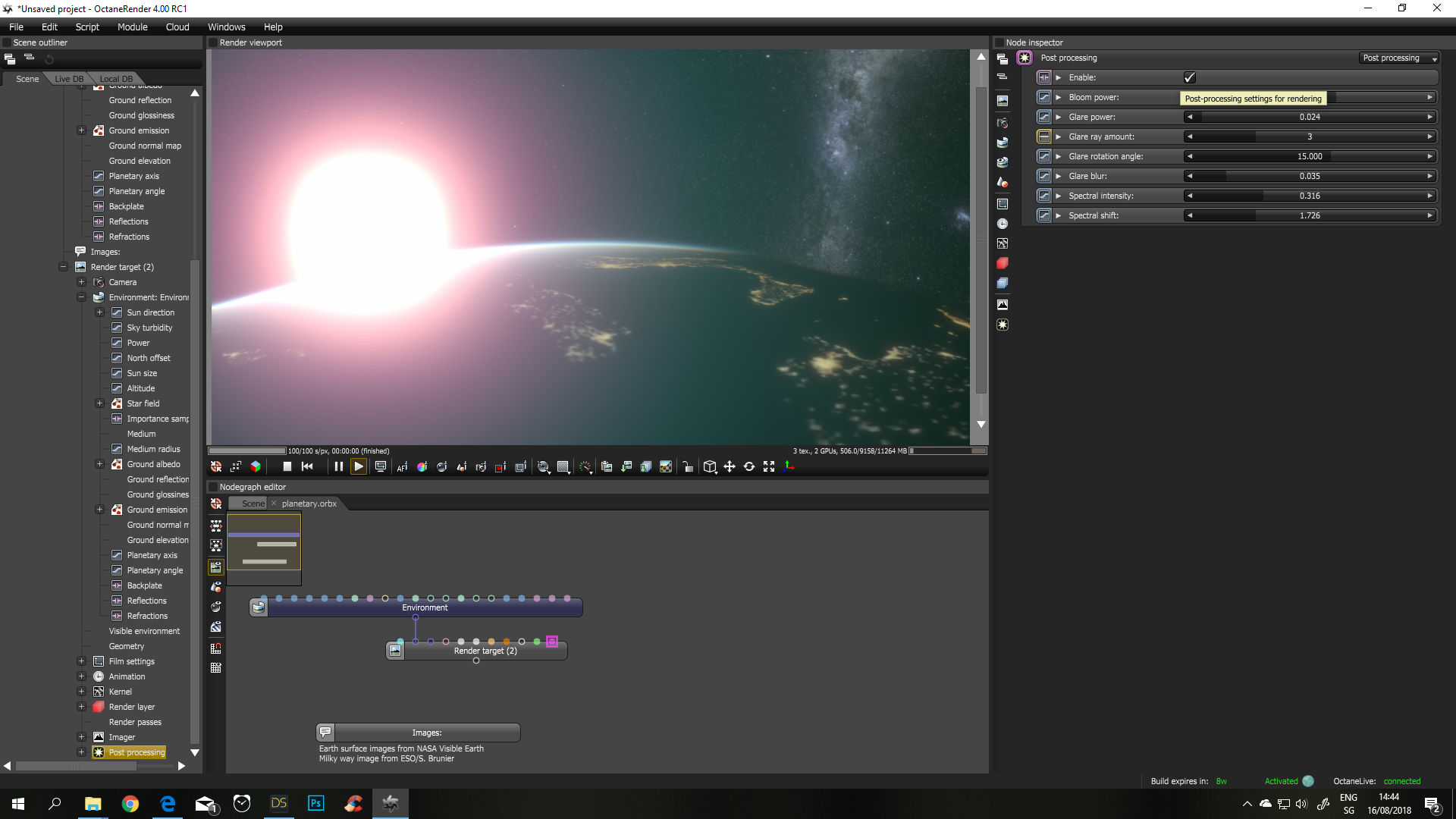This screenshot has height=819, width=1456.
Task: Pause rendering in the viewport toolbar
Action: coord(338,467)
